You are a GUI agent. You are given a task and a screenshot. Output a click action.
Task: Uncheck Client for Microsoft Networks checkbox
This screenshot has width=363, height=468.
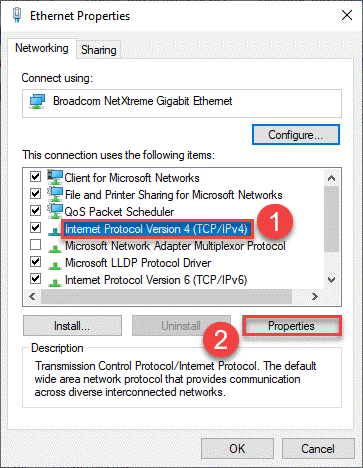[35, 177]
